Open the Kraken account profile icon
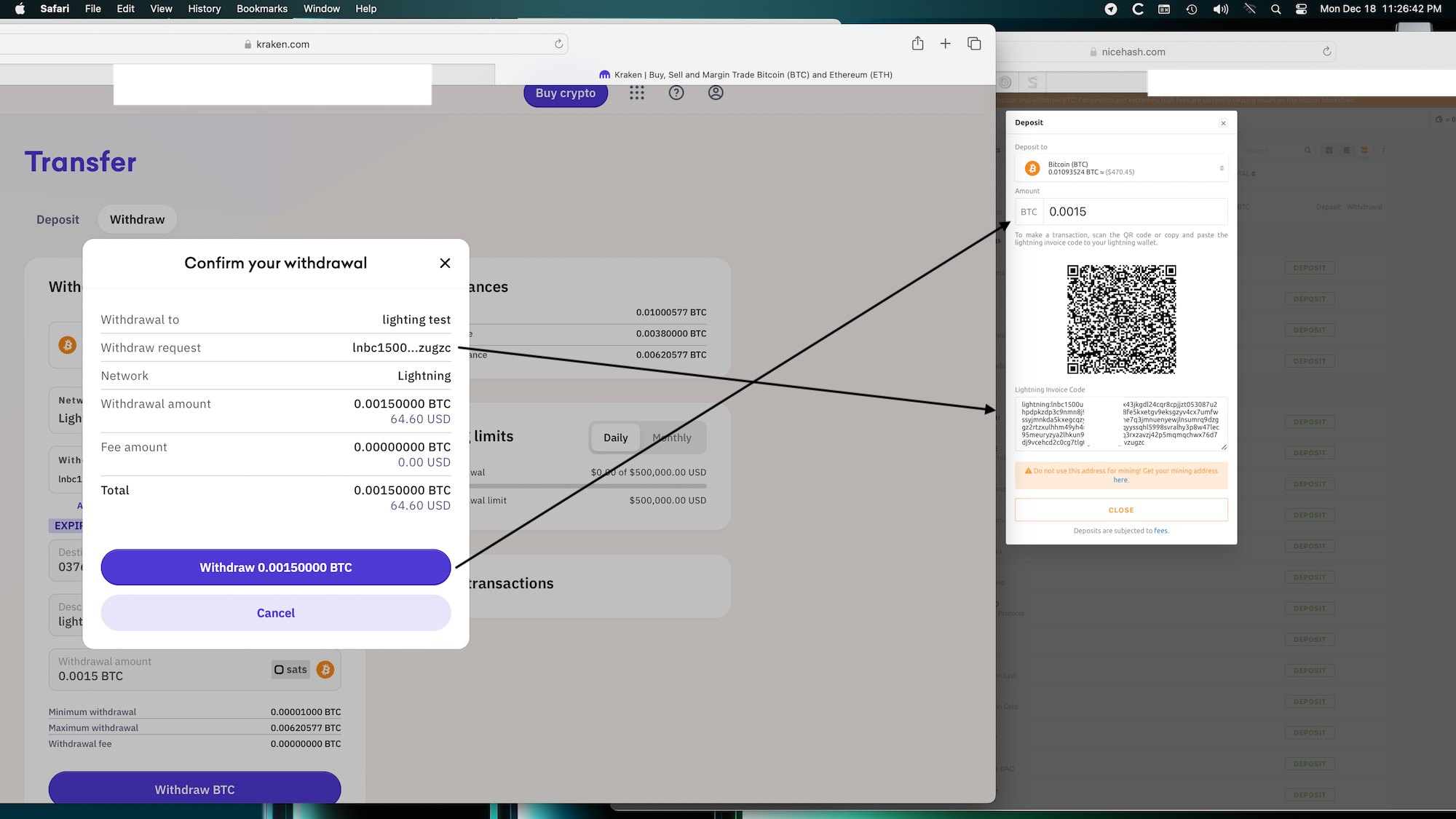1456x819 pixels. coord(716,92)
